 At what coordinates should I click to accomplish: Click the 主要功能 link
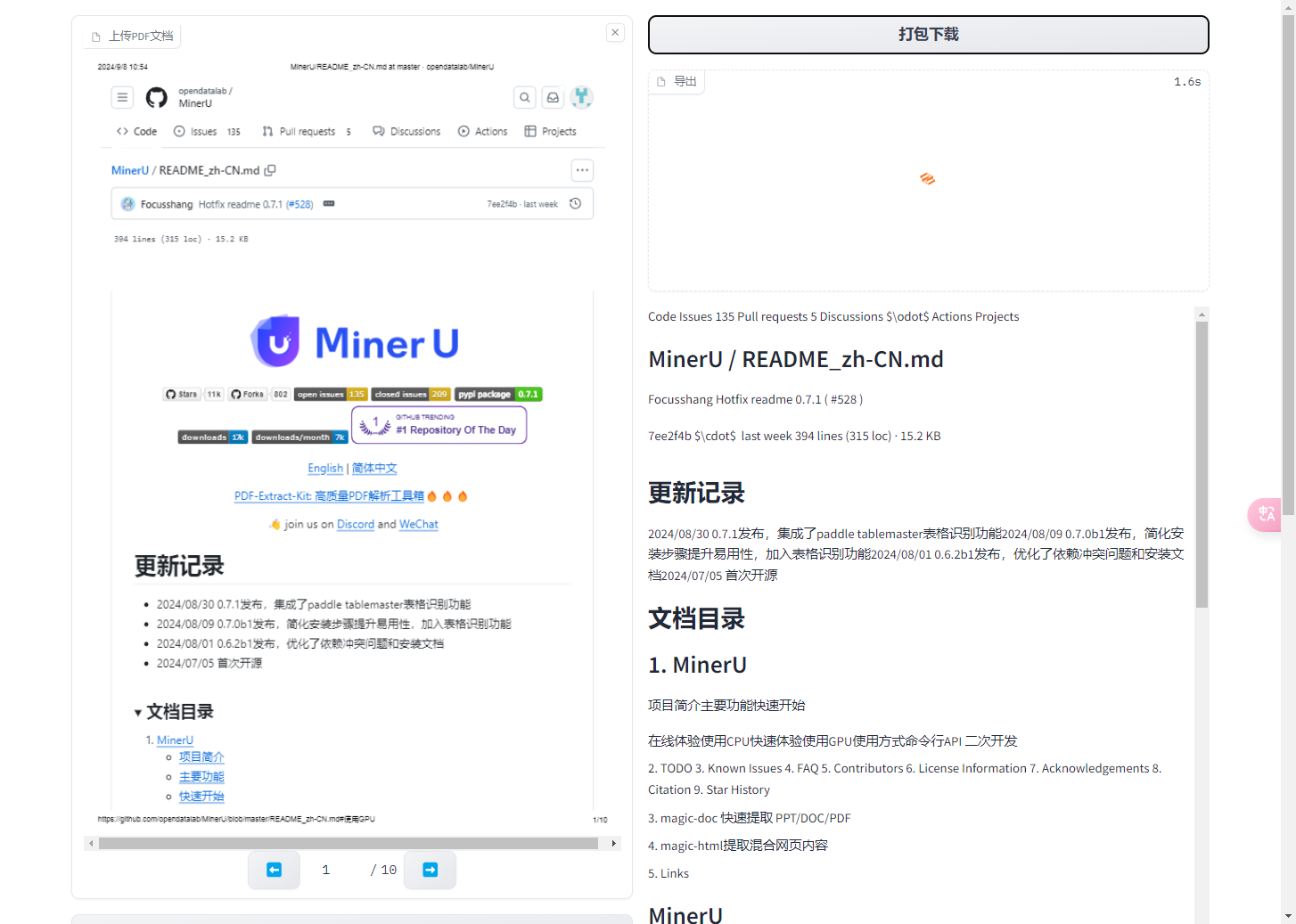click(x=201, y=777)
